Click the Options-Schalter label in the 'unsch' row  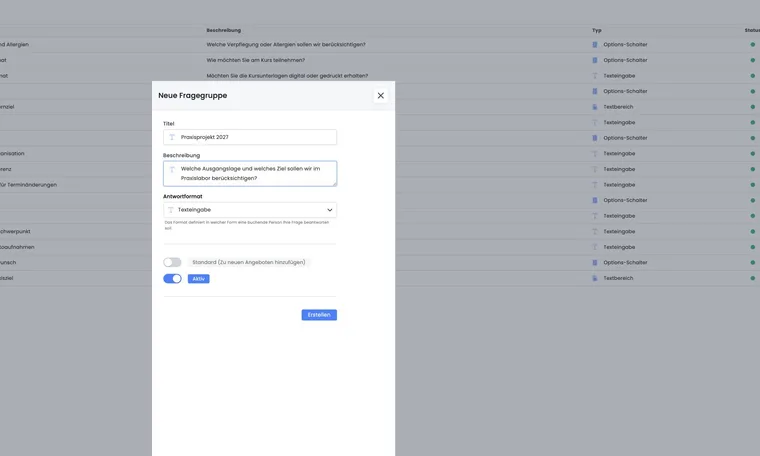(x=625, y=263)
